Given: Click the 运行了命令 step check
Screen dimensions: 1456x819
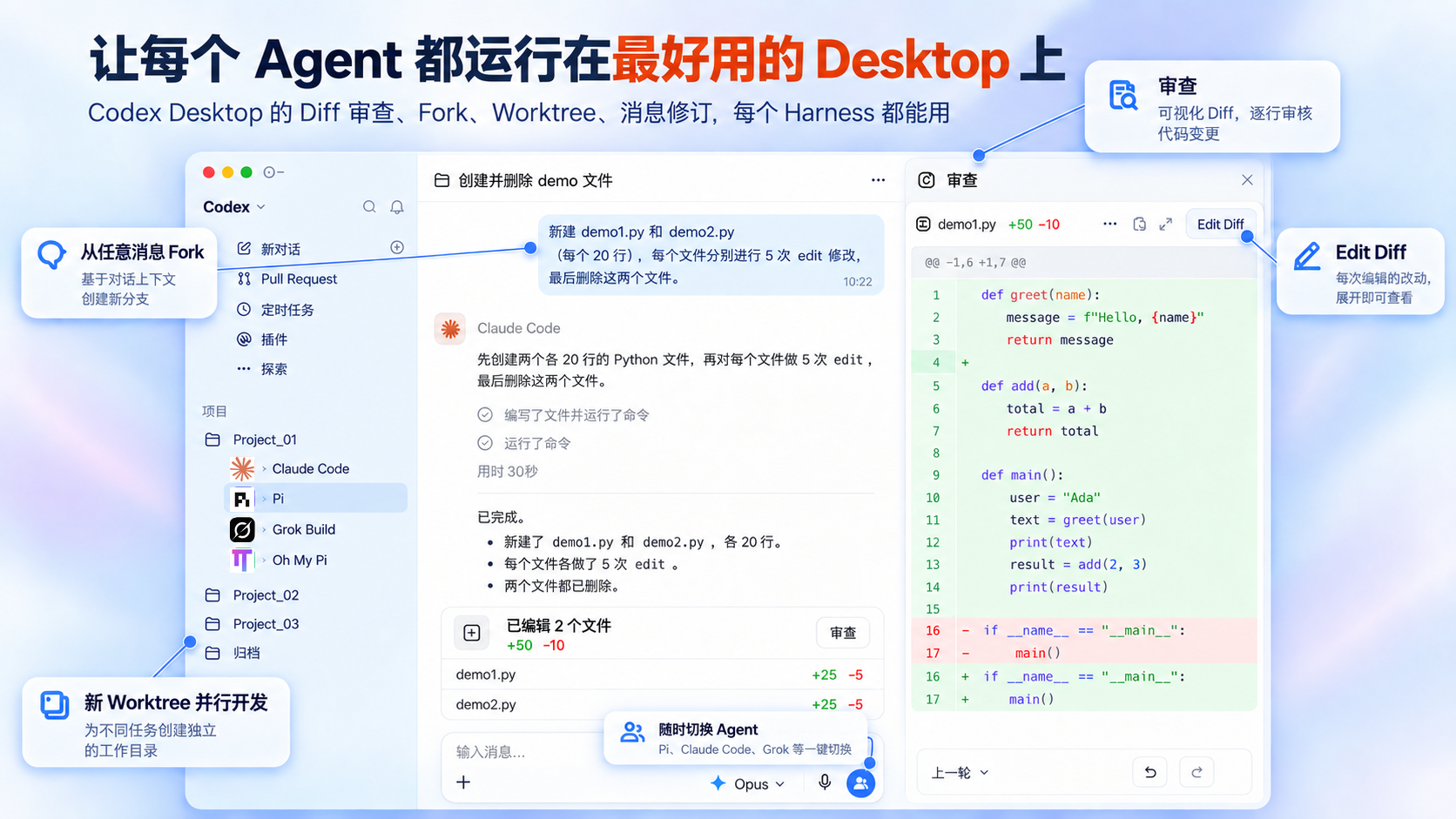Looking at the screenshot, I should coord(485,443).
